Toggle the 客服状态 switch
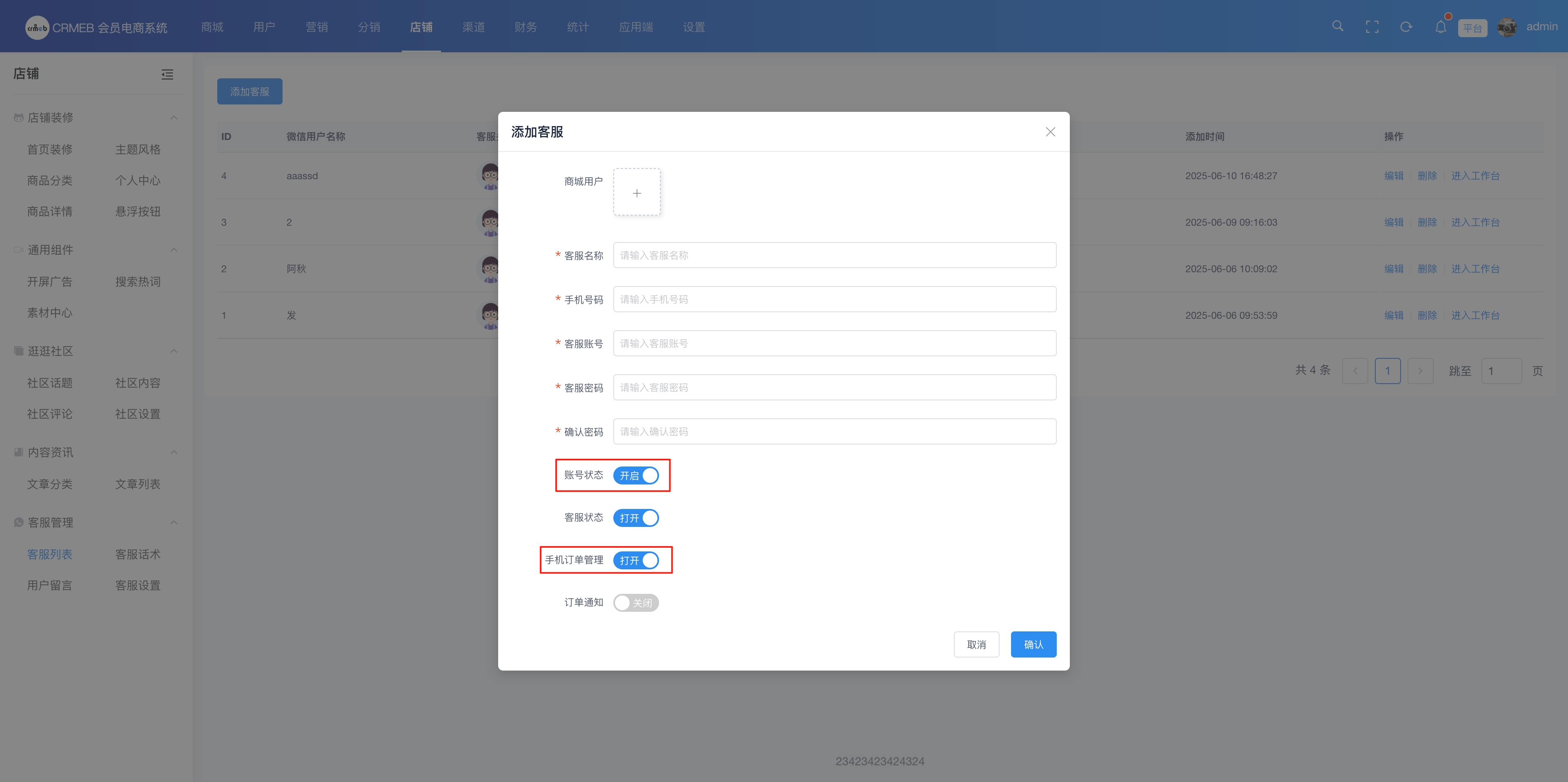Viewport: 1568px width, 782px height. [636, 518]
